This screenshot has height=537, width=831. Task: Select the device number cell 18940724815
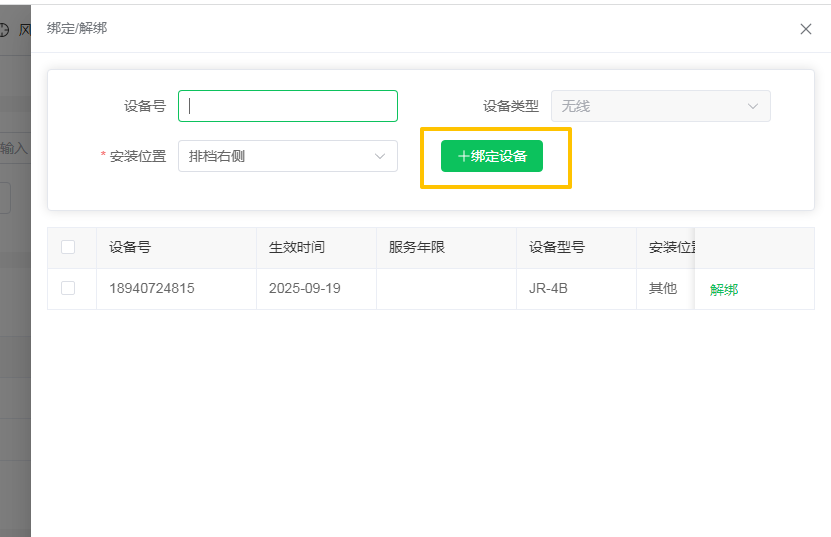[x=152, y=289]
